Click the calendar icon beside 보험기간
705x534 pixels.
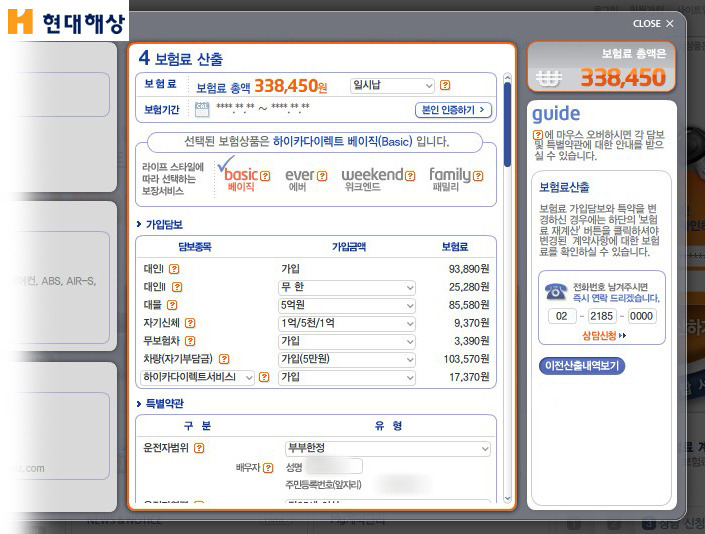[x=202, y=109]
